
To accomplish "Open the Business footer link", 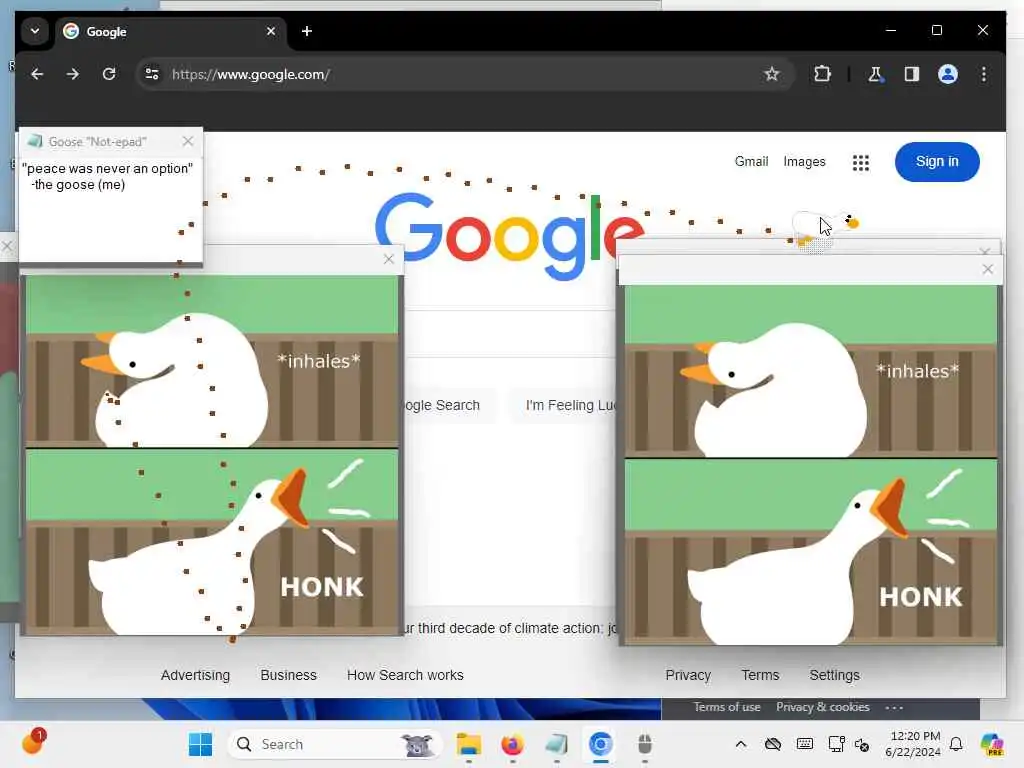I will click(x=288, y=675).
